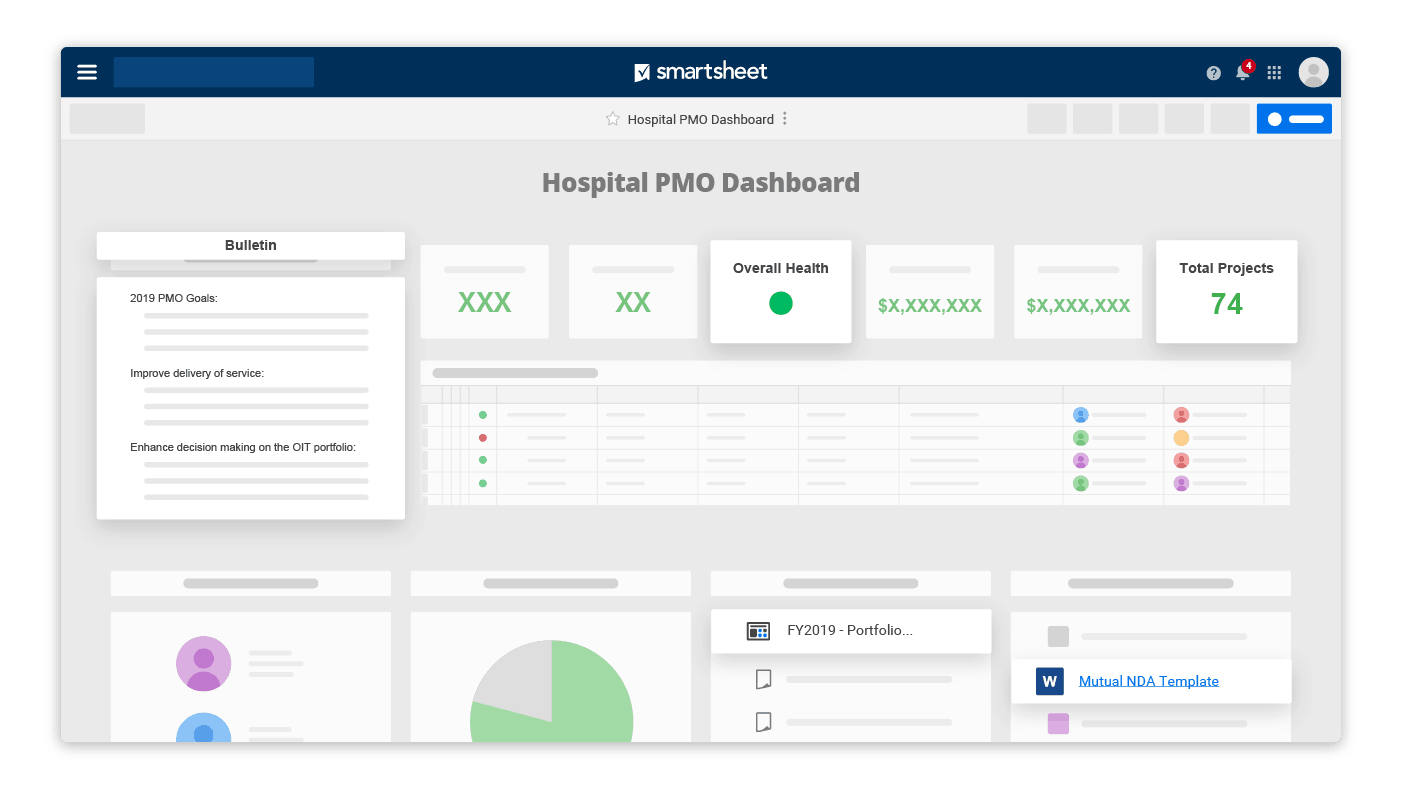Open the FY2019 - Portfolio shortcut
The width and height of the screenshot is (1401, 789).
tap(849, 631)
